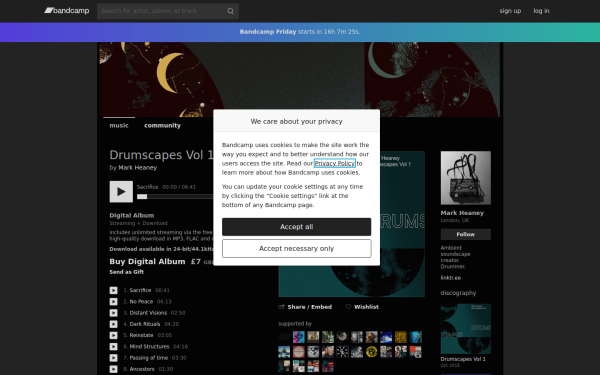Play track 7 Passing of time

tap(114, 358)
